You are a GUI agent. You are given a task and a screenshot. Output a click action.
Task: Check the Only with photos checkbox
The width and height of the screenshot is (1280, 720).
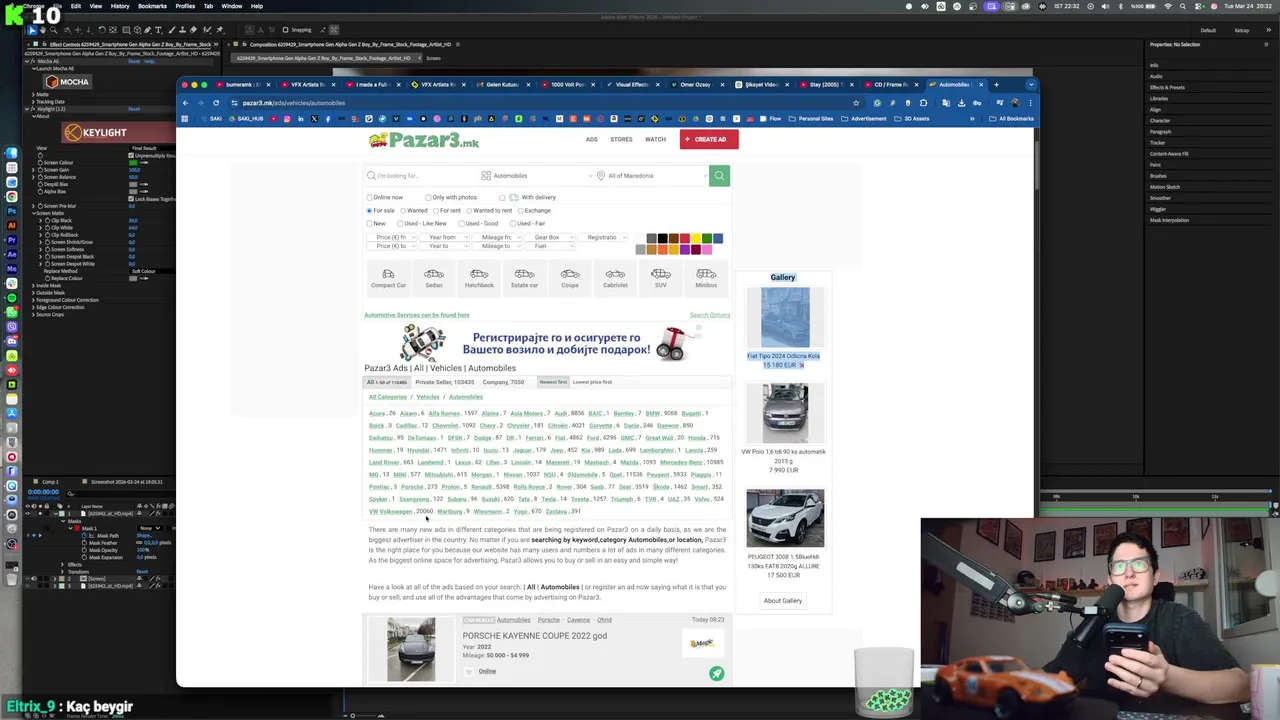(428, 197)
